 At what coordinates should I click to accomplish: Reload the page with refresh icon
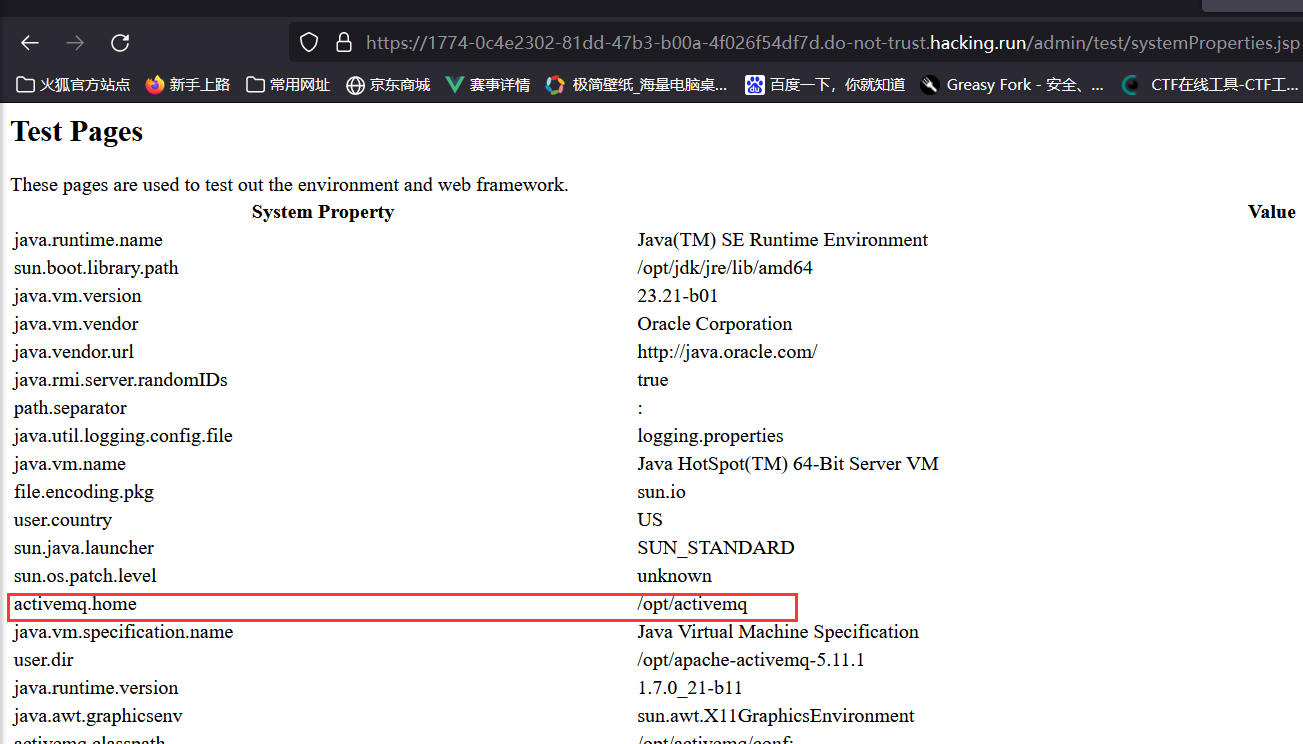point(120,43)
